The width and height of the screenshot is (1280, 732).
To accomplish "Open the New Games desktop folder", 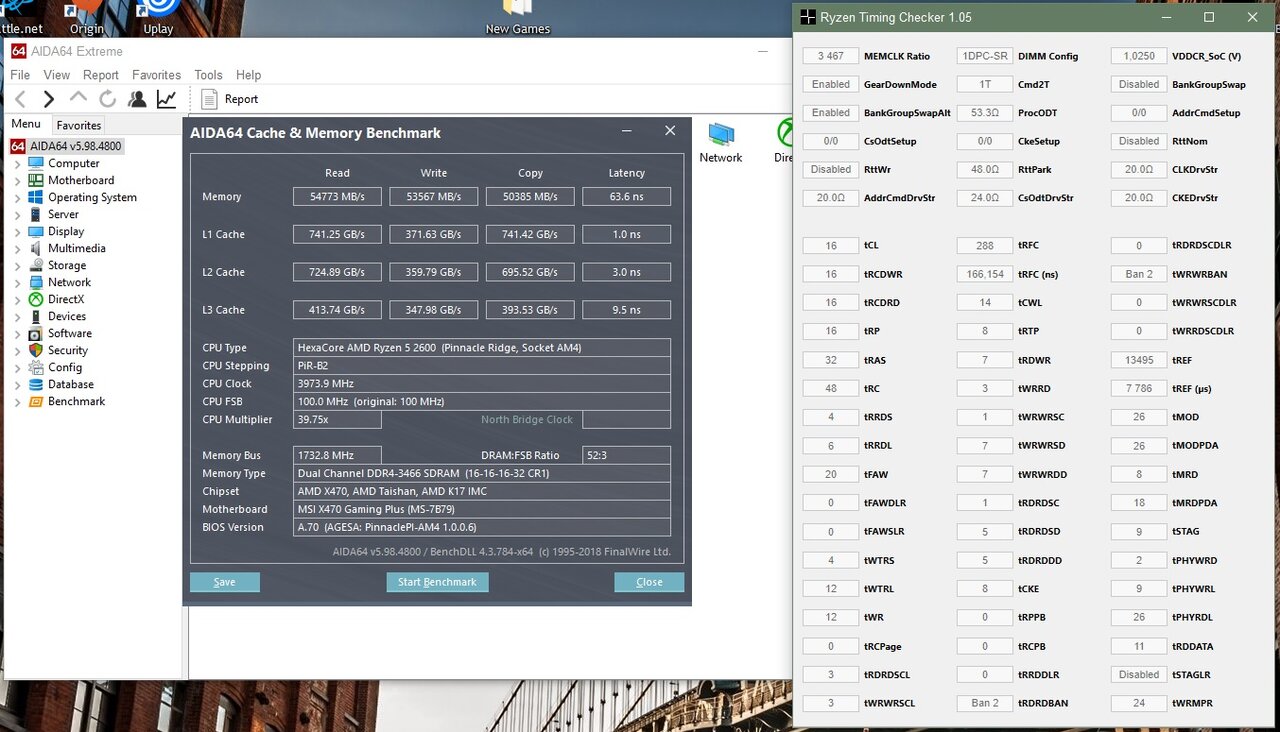I will tap(517, 18).
